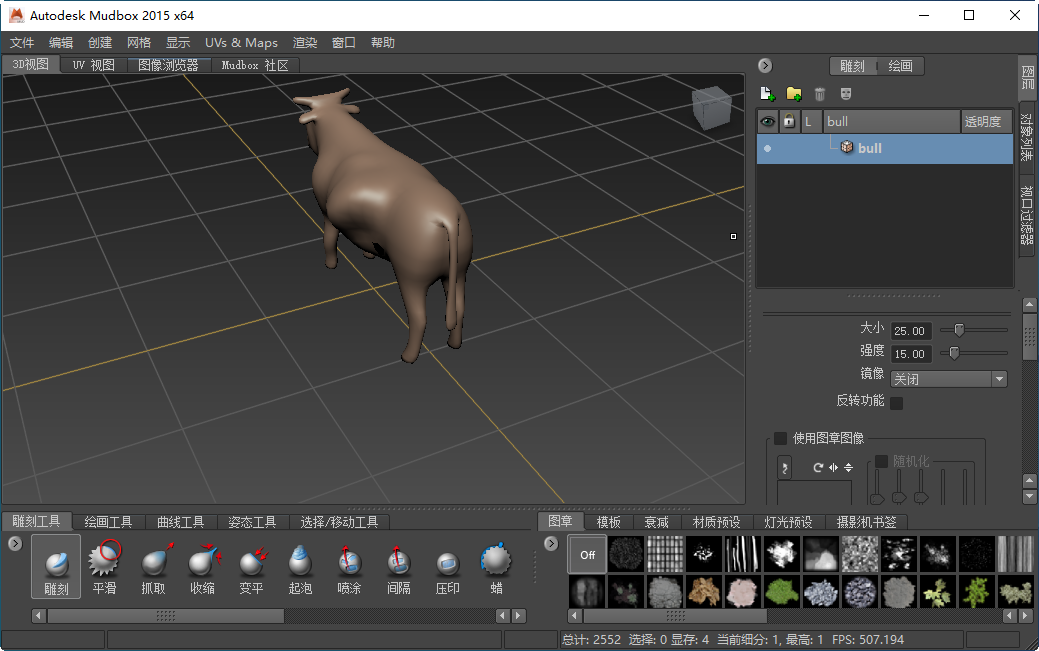Open the 对象列表 side tab
The width and height of the screenshot is (1039, 651).
pyautogui.click(x=1027, y=137)
